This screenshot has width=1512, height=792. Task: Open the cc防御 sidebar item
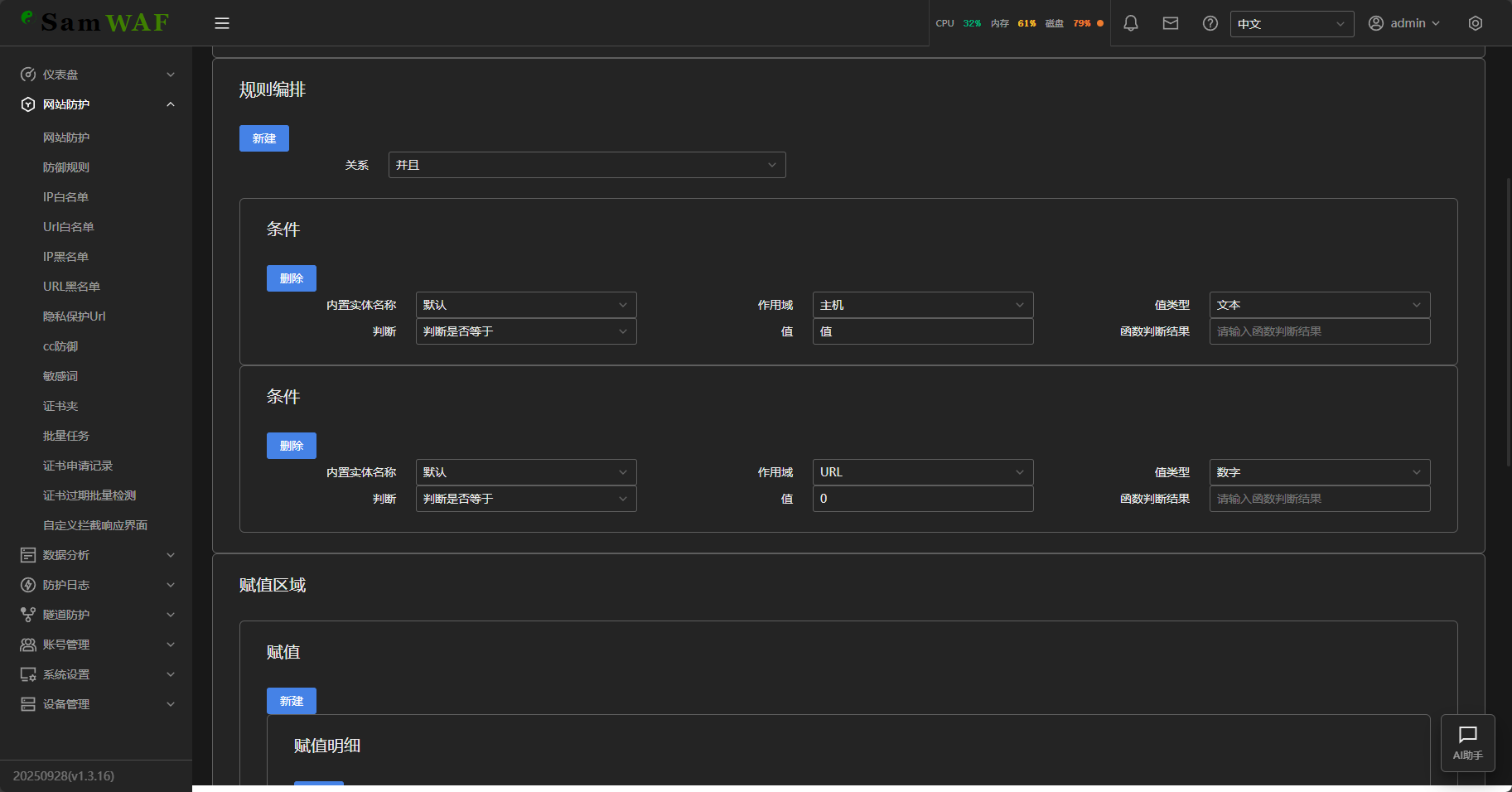coord(60,346)
